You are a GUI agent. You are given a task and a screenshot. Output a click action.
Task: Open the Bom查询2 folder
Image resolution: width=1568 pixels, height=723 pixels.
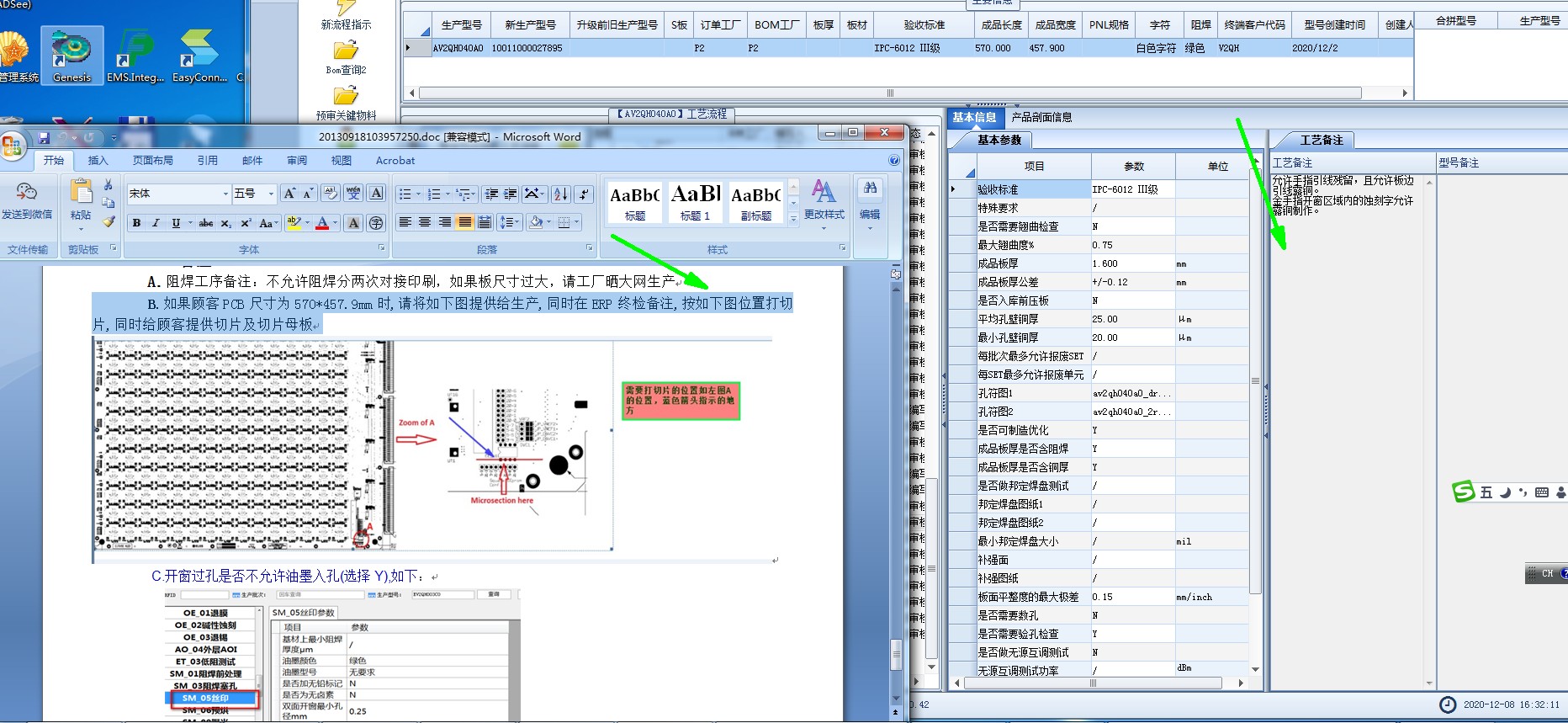click(x=346, y=57)
